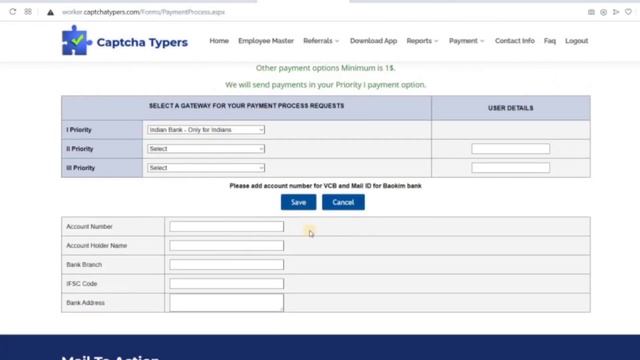Click the Cancel button
The width and height of the screenshot is (640, 360).
pos(343,202)
